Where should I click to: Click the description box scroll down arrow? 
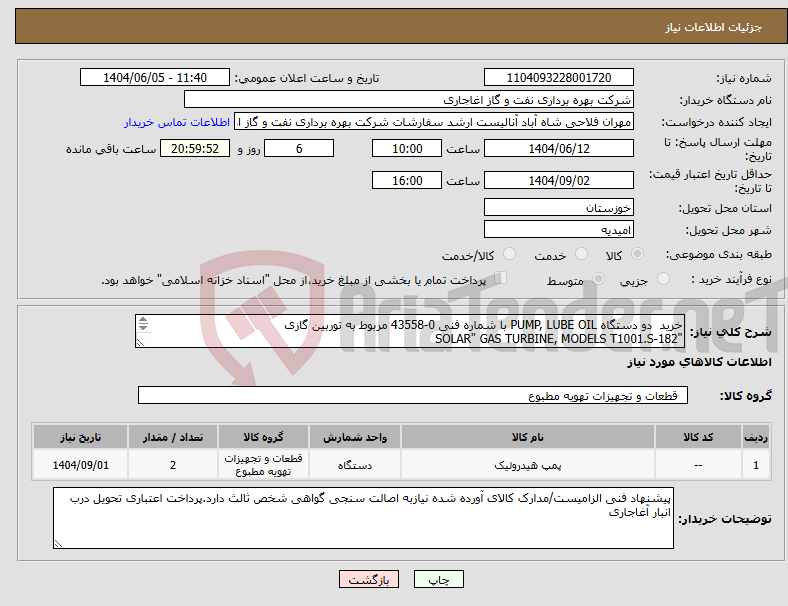pos(143,327)
